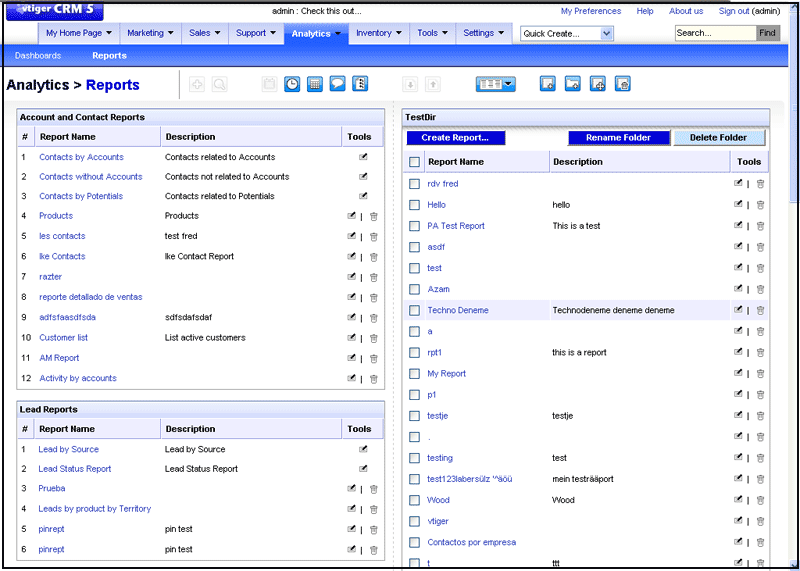Viewport: 800px width, 571px height.
Task: Tick the asdf report checkbox
Action: (x=414, y=247)
